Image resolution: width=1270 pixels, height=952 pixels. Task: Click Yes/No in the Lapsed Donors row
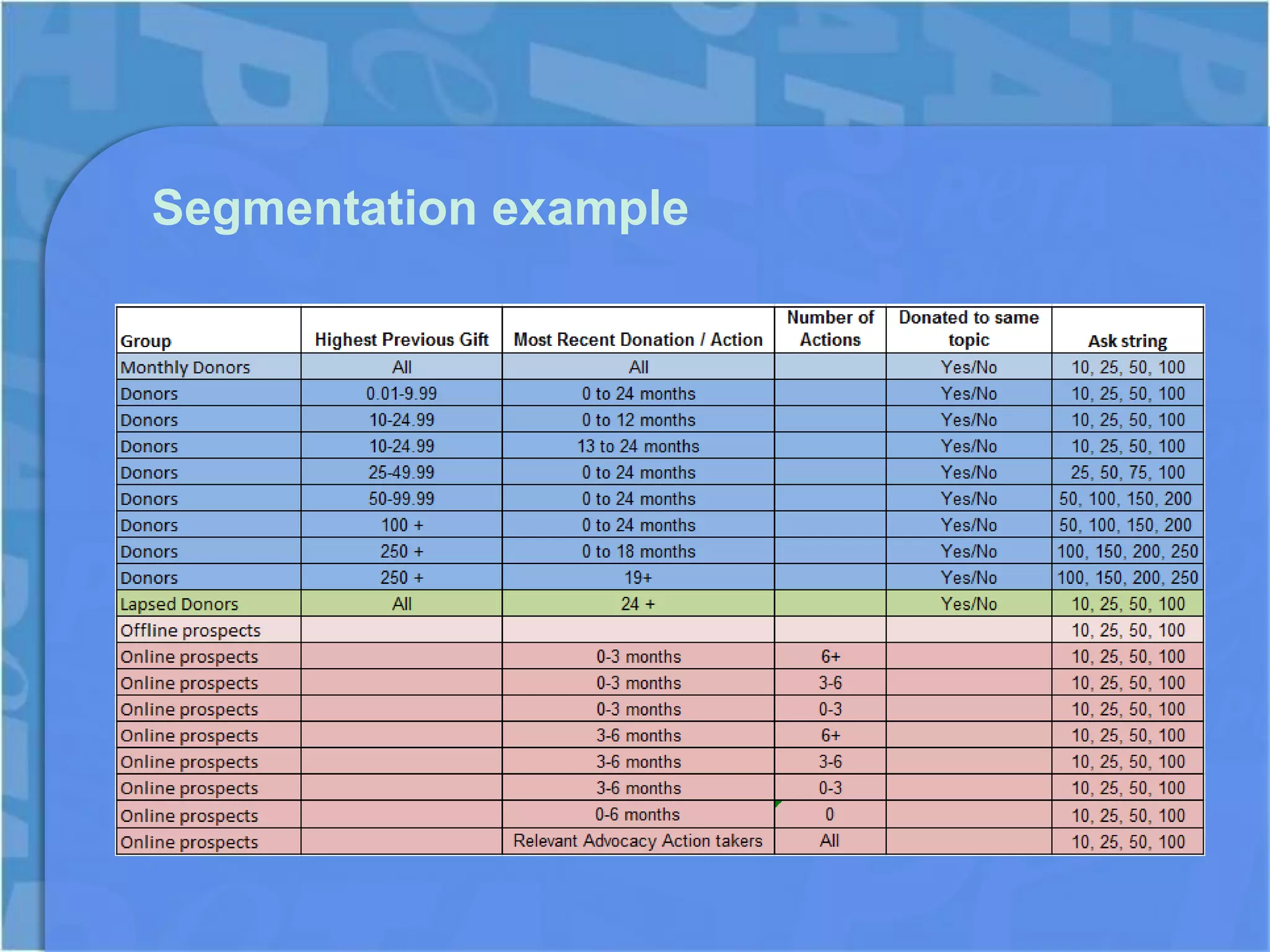(x=969, y=604)
